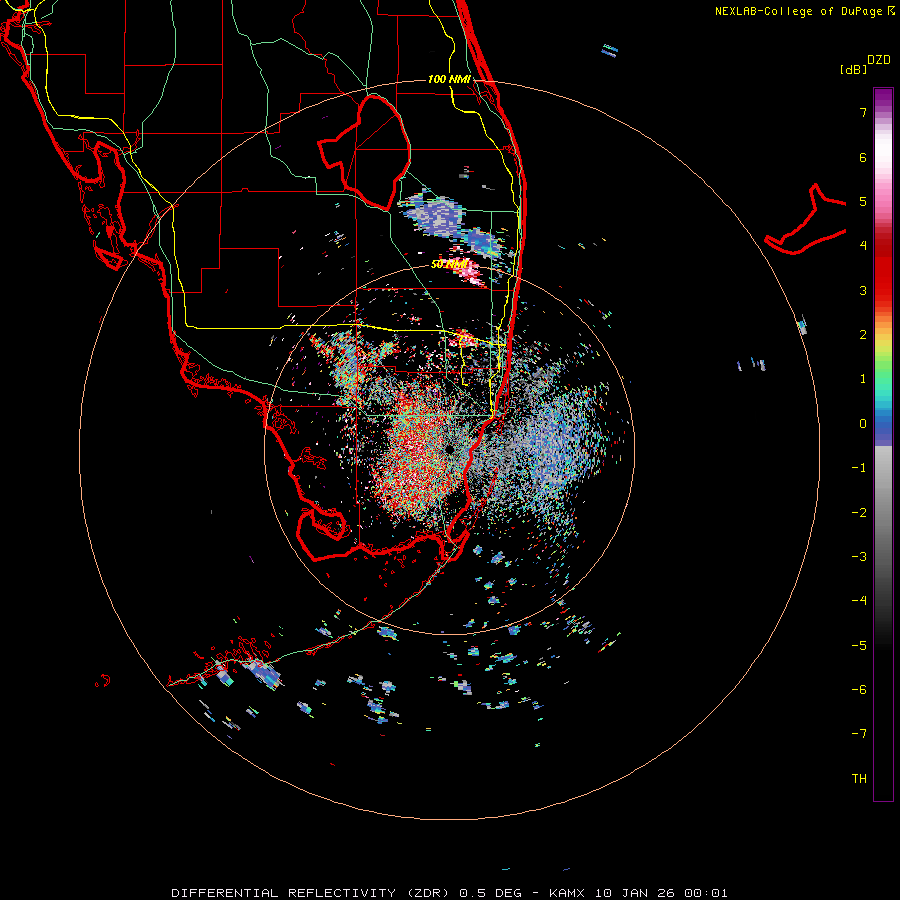The height and width of the screenshot is (900, 900).
Task: Click the -3 dB tick label
Action: 859,557
